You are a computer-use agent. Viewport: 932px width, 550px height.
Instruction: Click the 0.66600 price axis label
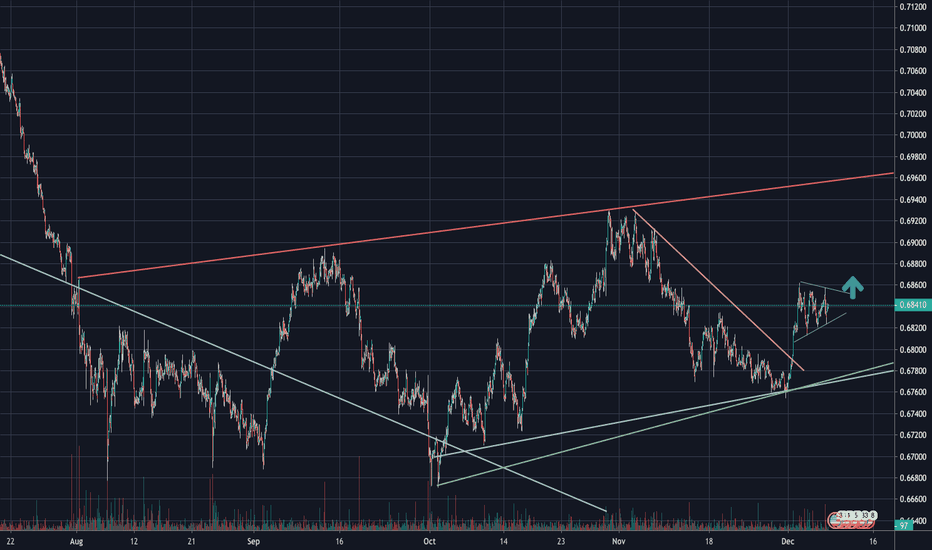point(911,499)
